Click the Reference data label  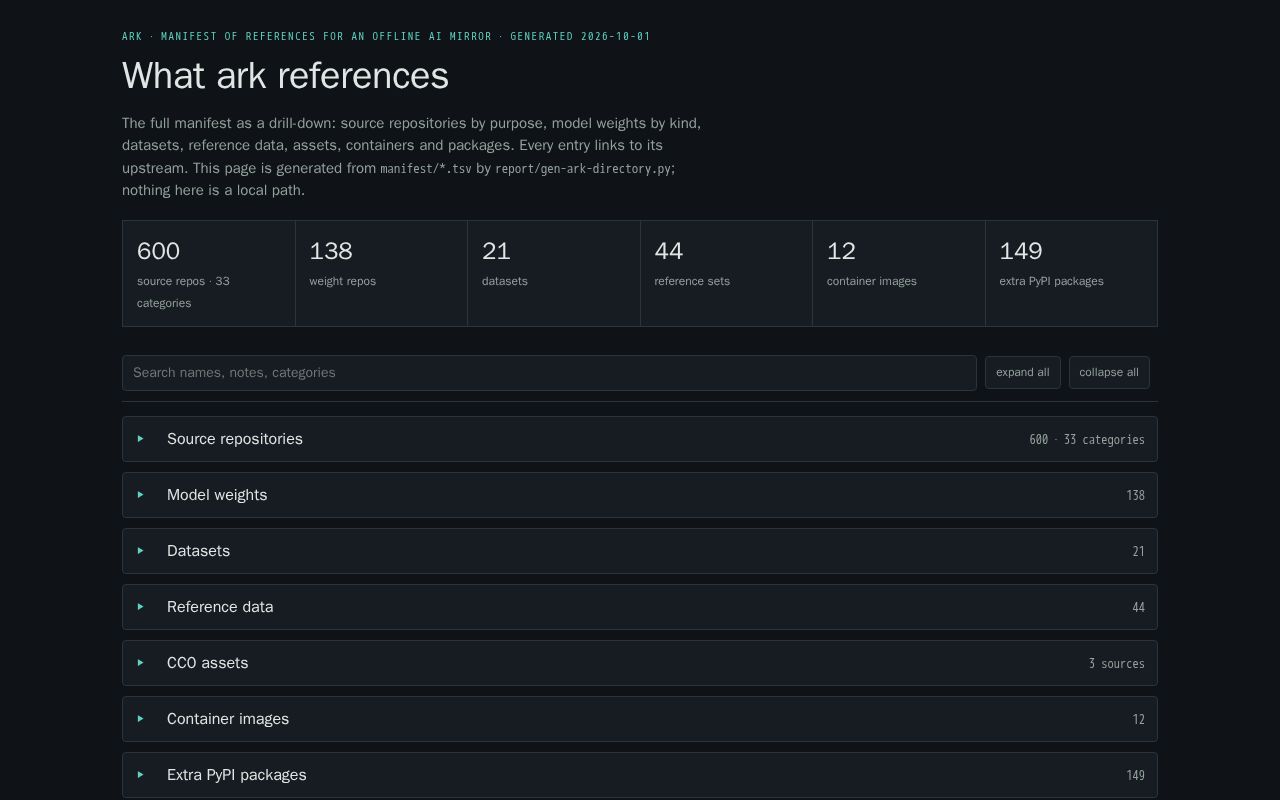220,607
